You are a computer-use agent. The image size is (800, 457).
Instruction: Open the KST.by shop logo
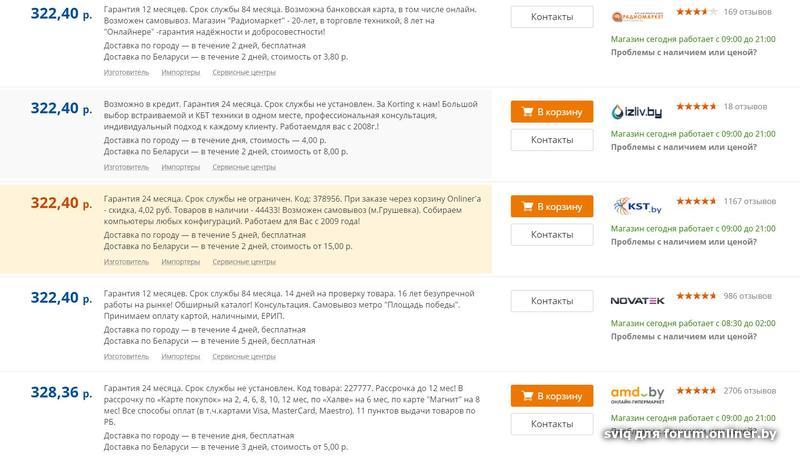638,206
